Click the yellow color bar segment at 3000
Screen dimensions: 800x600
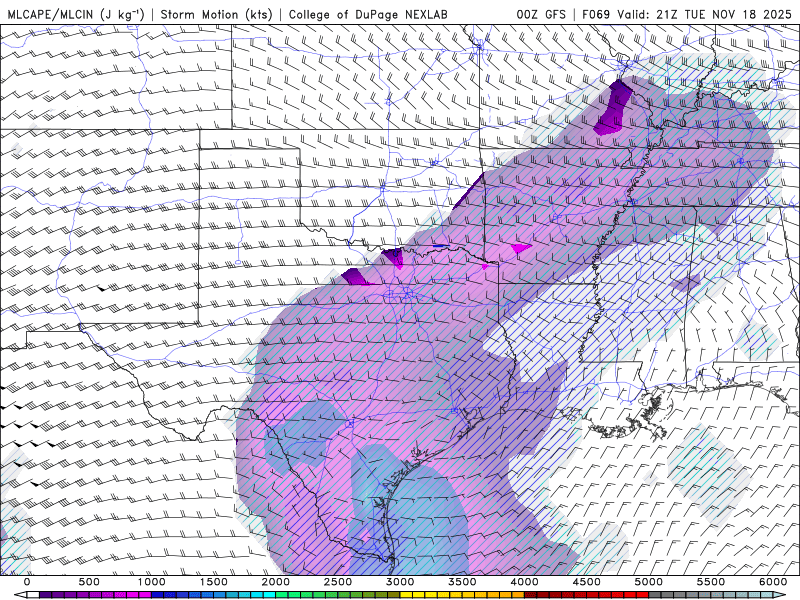407,595
